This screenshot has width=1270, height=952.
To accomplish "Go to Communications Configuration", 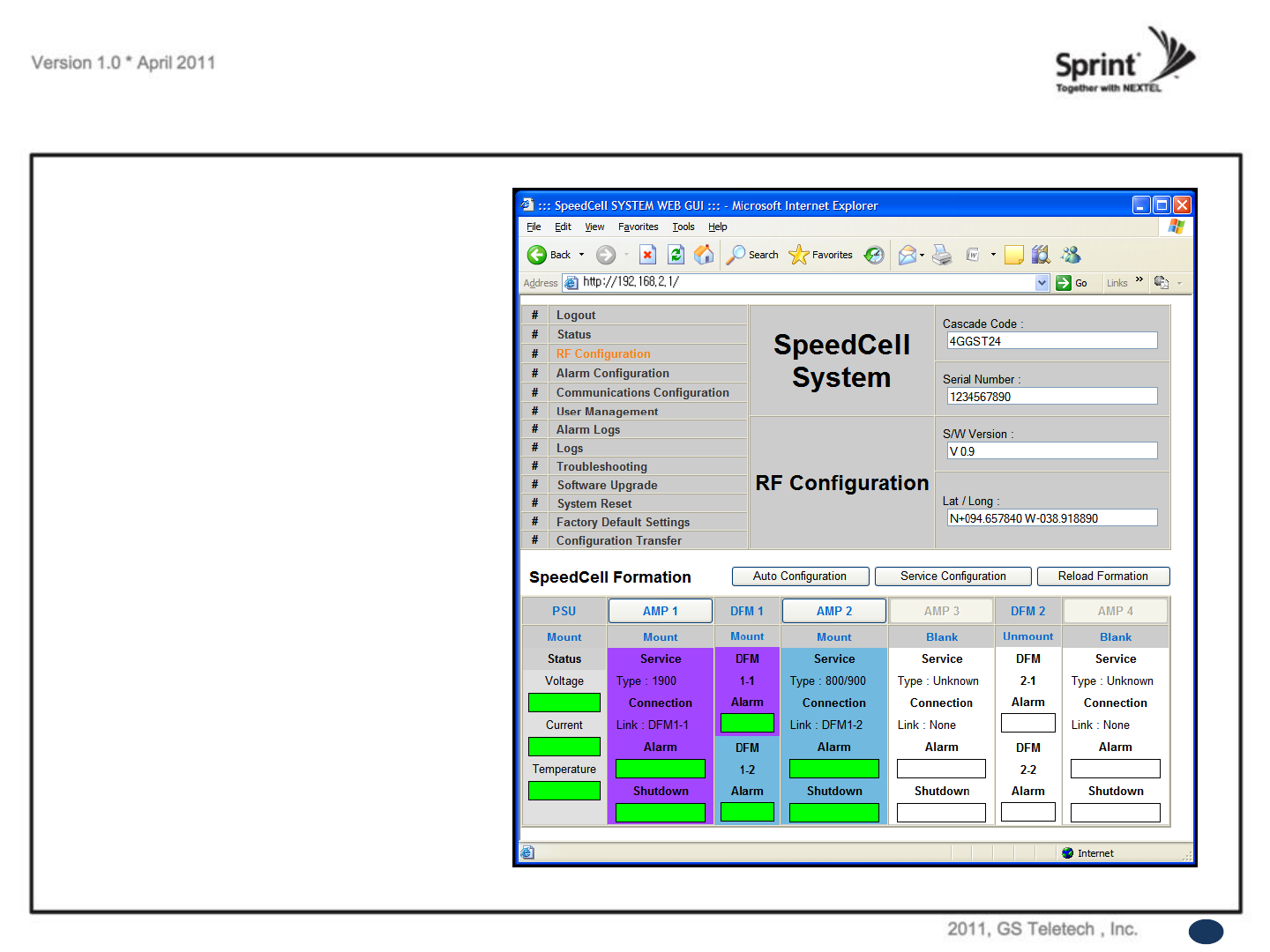I will tap(643, 393).
